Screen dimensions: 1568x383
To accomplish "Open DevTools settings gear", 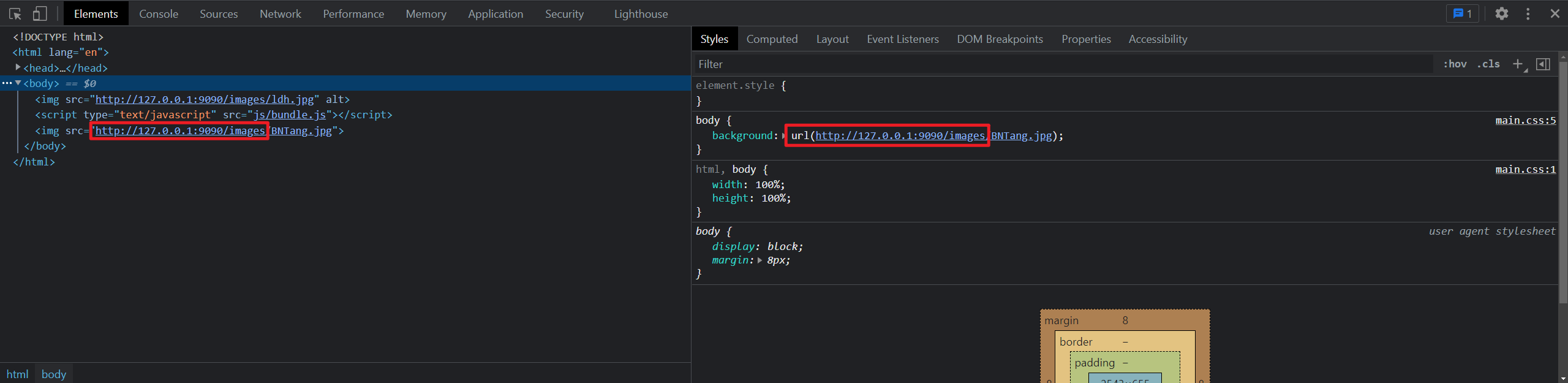I will [x=1501, y=13].
